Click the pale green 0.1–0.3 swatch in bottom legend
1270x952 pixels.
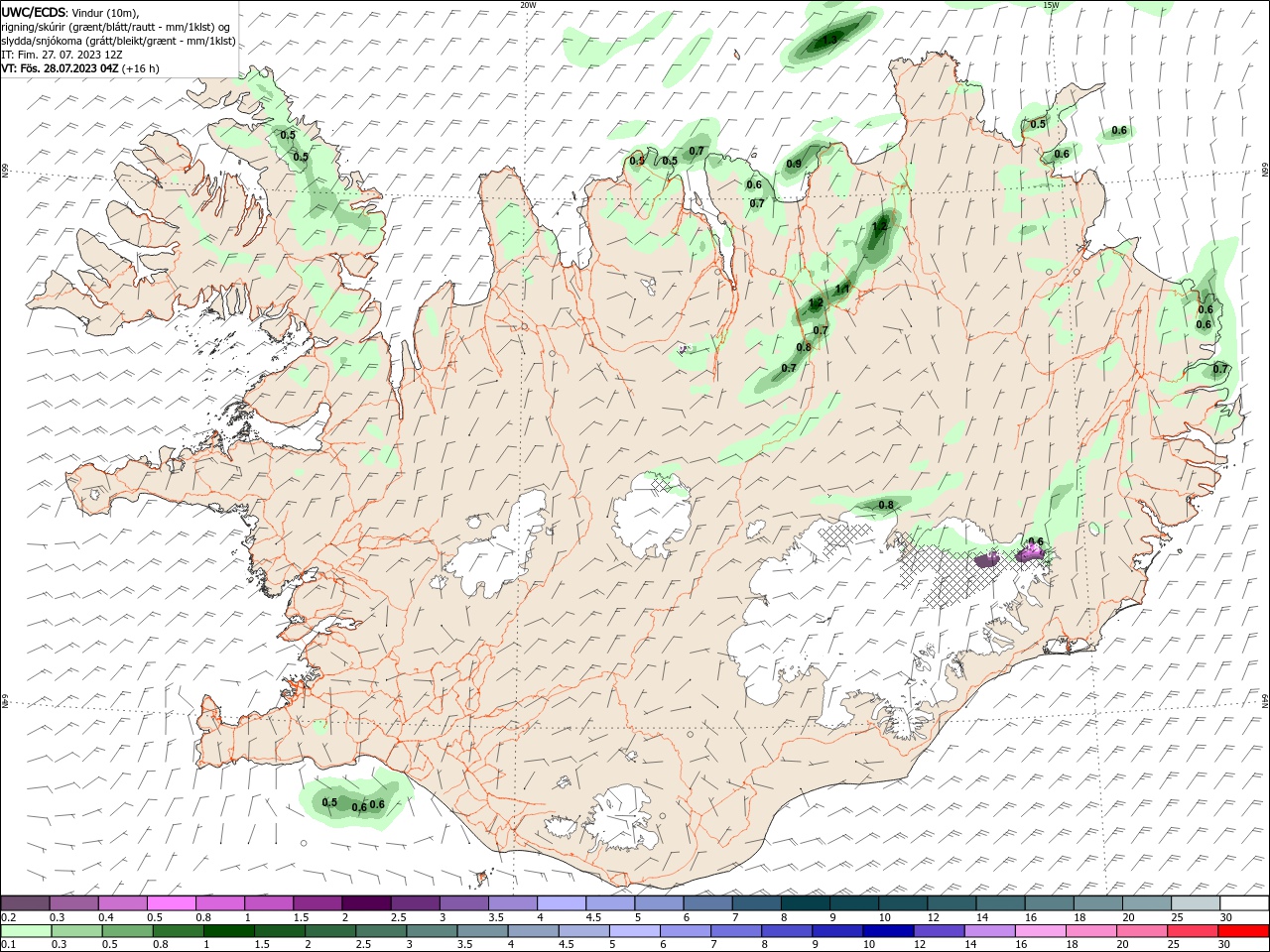(27, 931)
